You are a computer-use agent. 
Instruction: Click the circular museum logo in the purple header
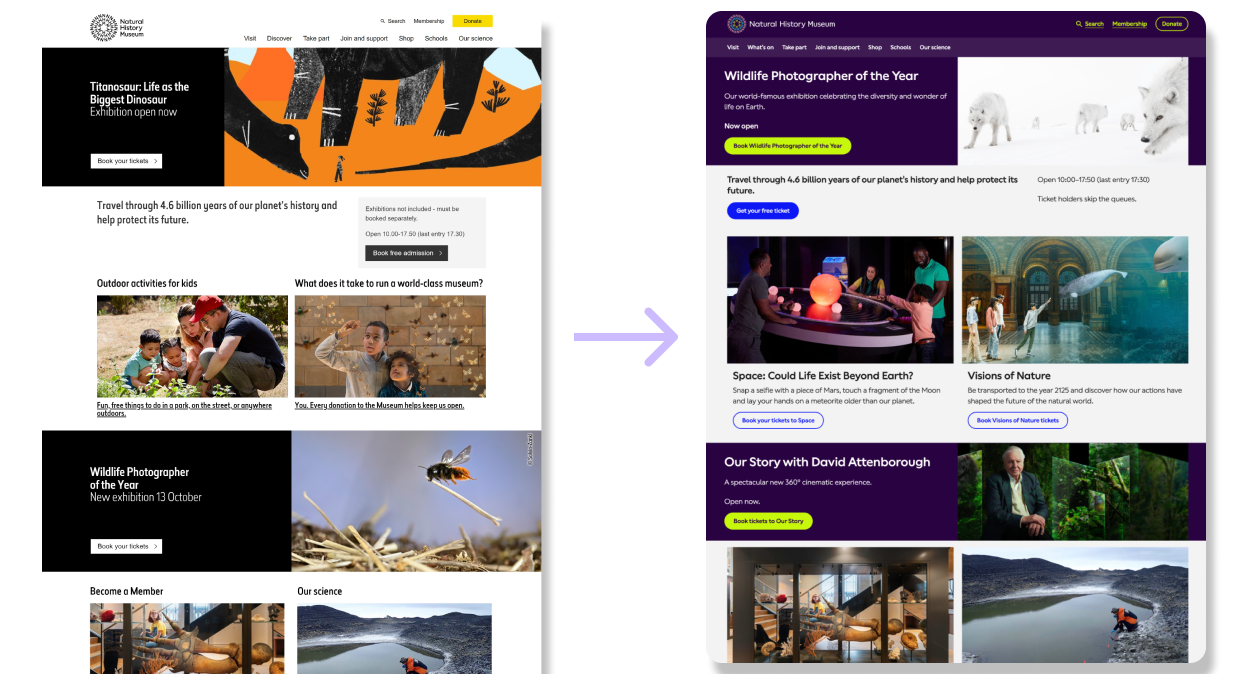coord(736,24)
